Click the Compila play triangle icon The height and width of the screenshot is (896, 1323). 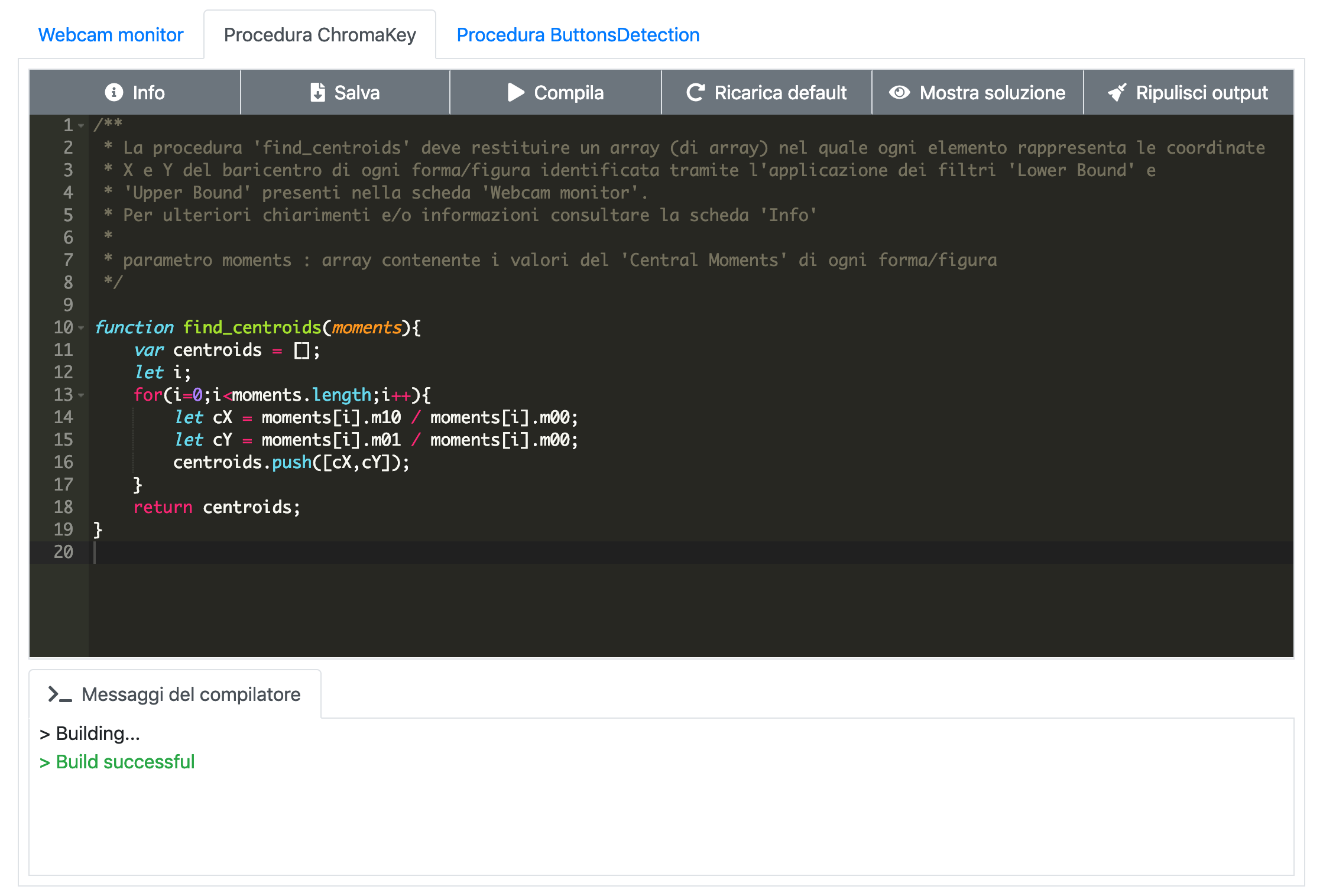pos(515,92)
